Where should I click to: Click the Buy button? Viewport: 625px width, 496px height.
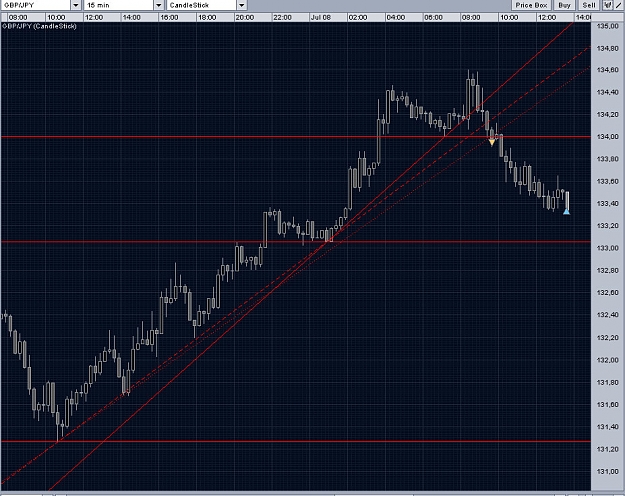pyautogui.click(x=564, y=5)
